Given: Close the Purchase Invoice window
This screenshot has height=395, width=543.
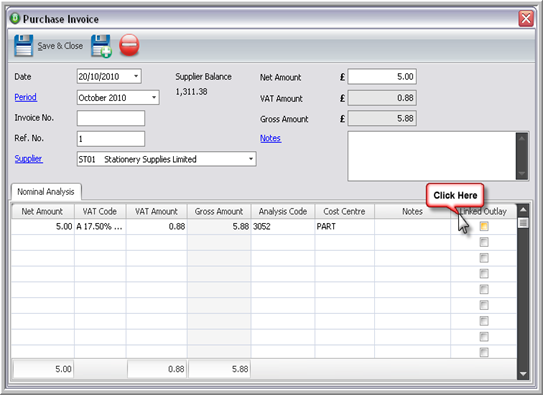Looking at the screenshot, I should click(526, 18).
